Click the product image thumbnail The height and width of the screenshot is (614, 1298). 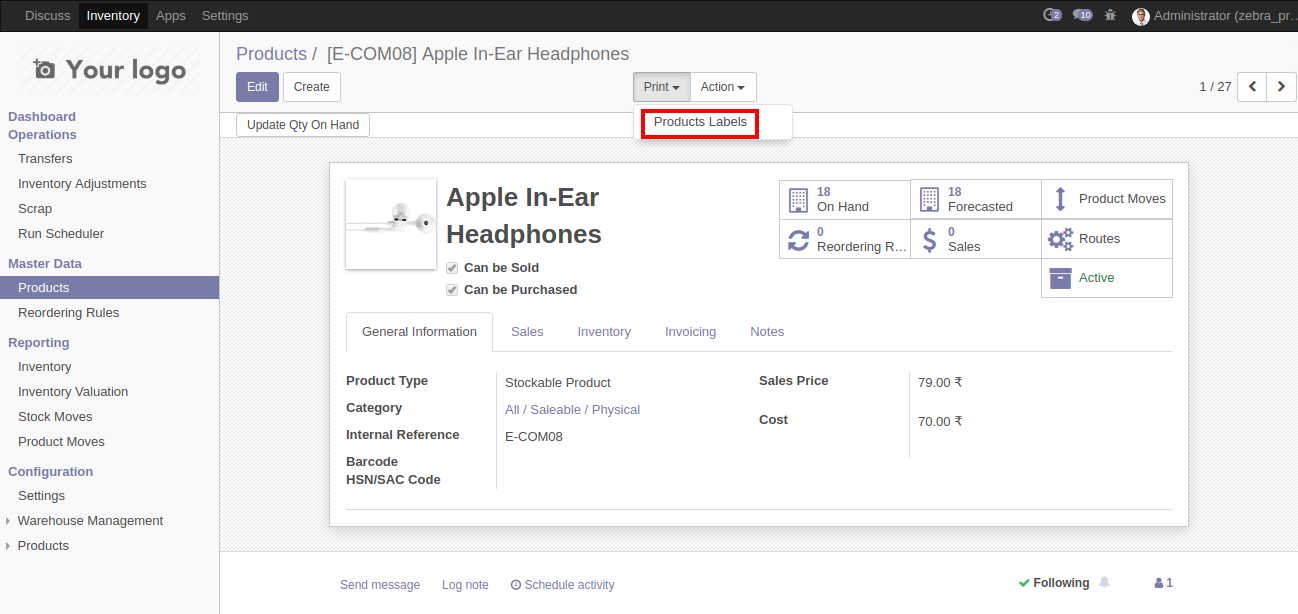pyautogui.click(x=391, y=224)
